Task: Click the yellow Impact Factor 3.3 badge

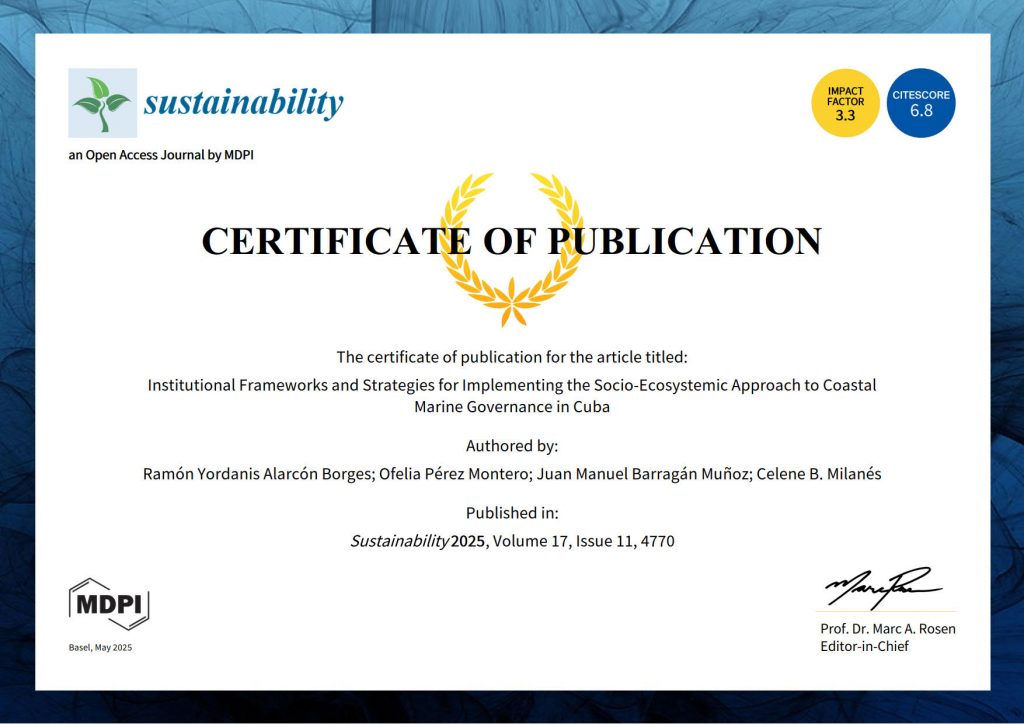Action: (x=845, y=103)
